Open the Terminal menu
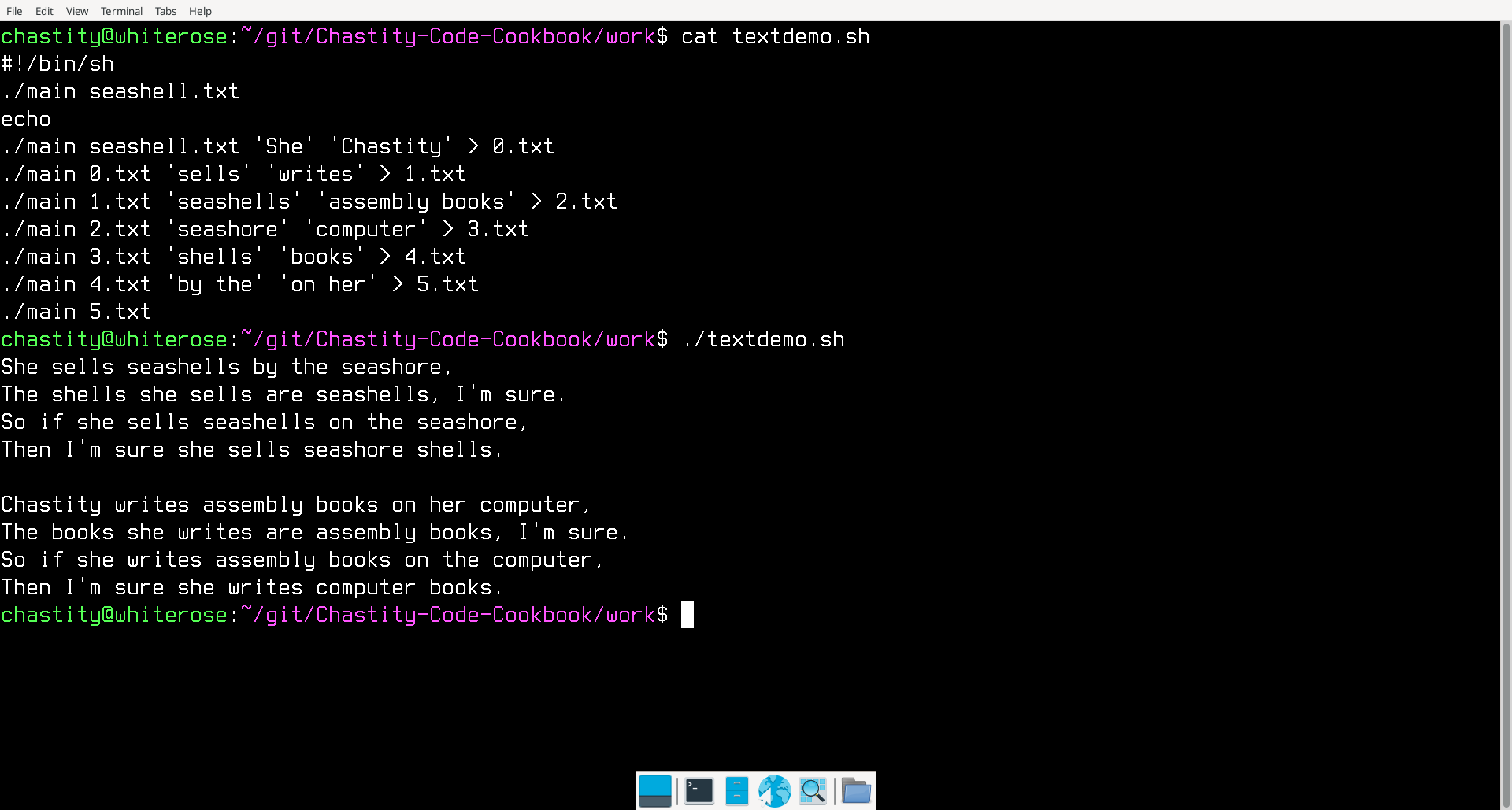 click(x=121, y=11)
